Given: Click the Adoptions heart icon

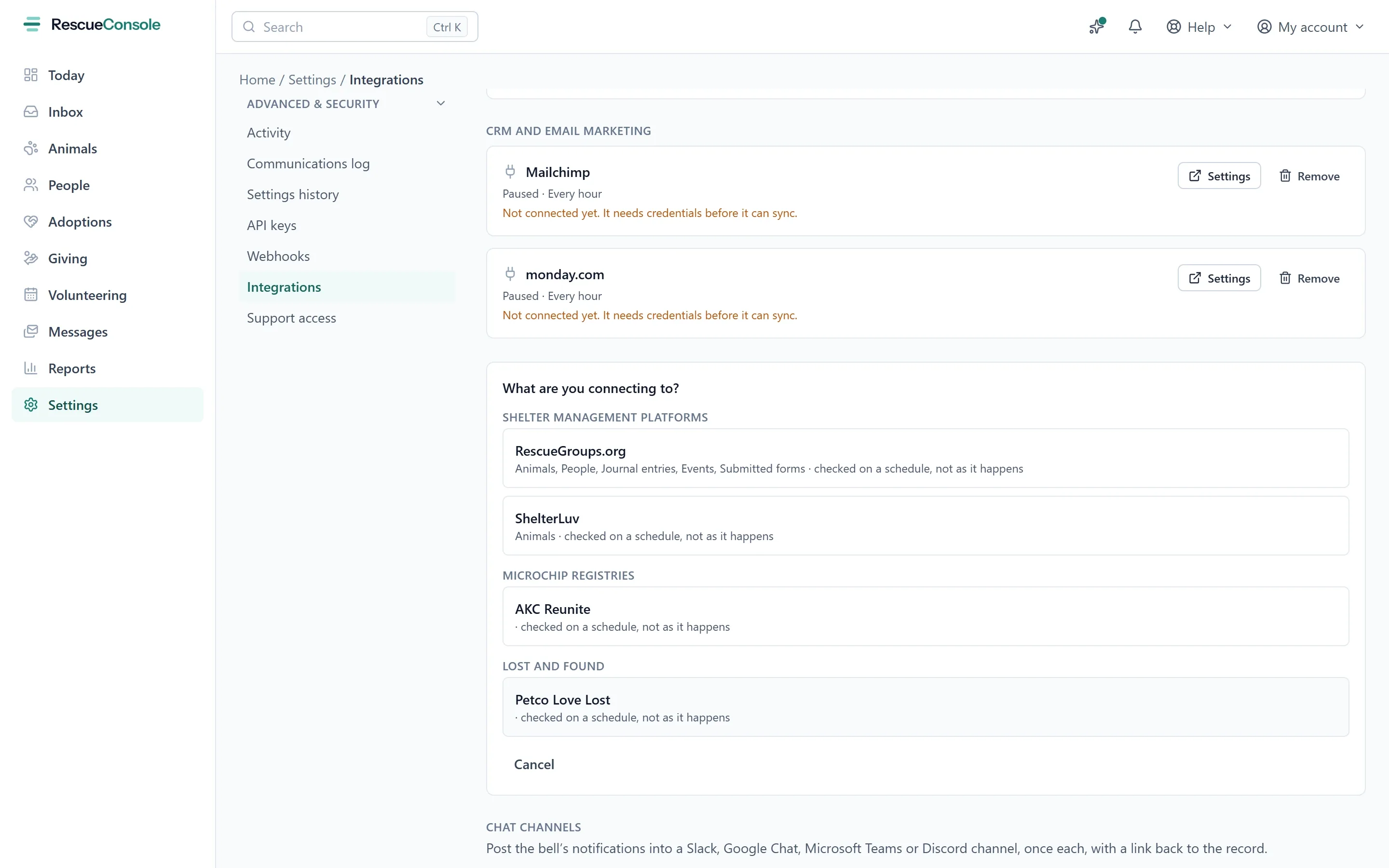Looking at the screenshot, I should (x=31, y=222).
